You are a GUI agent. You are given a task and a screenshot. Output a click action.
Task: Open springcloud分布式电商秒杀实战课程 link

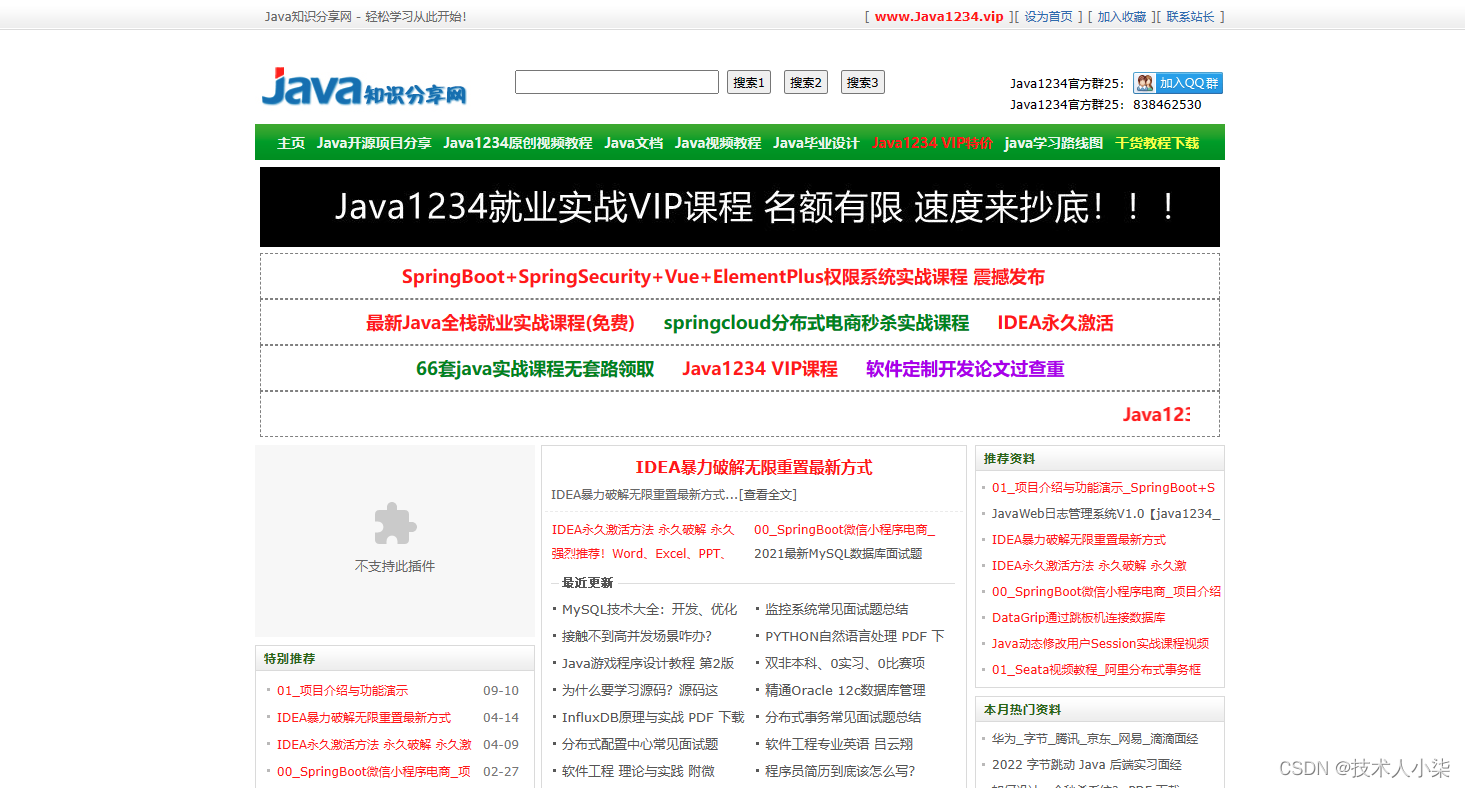click(x=816, y=323)
